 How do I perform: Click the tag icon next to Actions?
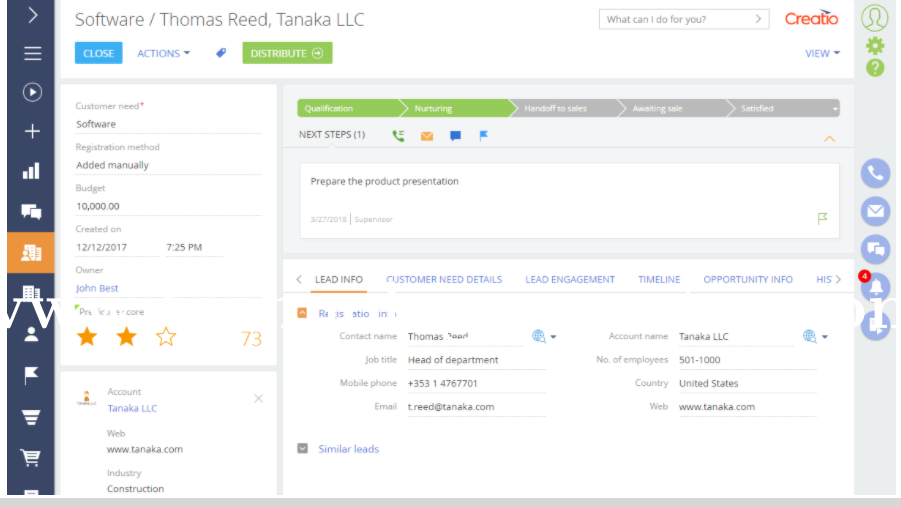(x=221, y=53)
